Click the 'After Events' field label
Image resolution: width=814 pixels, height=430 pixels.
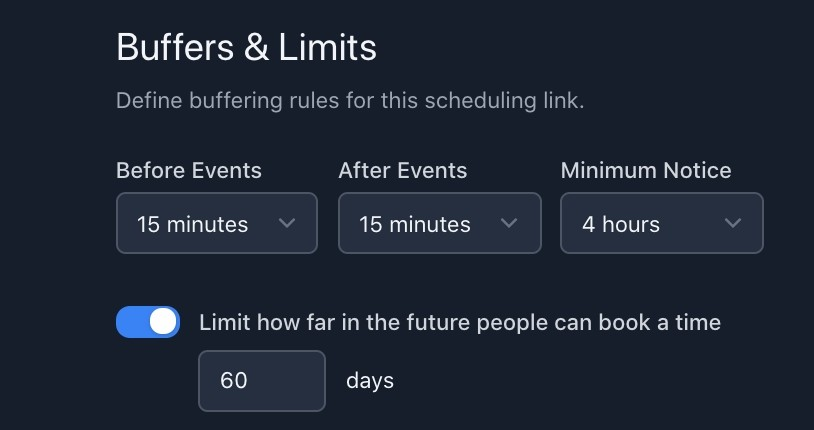403,171
